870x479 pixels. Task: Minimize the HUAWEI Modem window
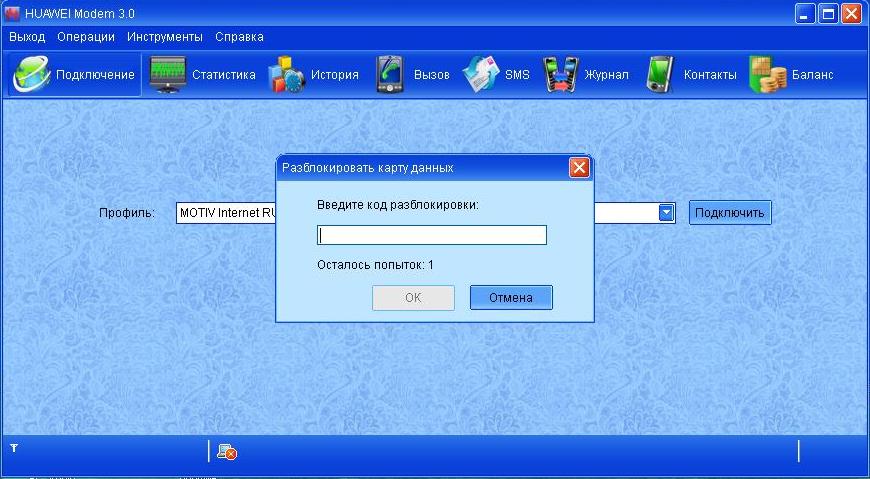[x=805, y=13]
